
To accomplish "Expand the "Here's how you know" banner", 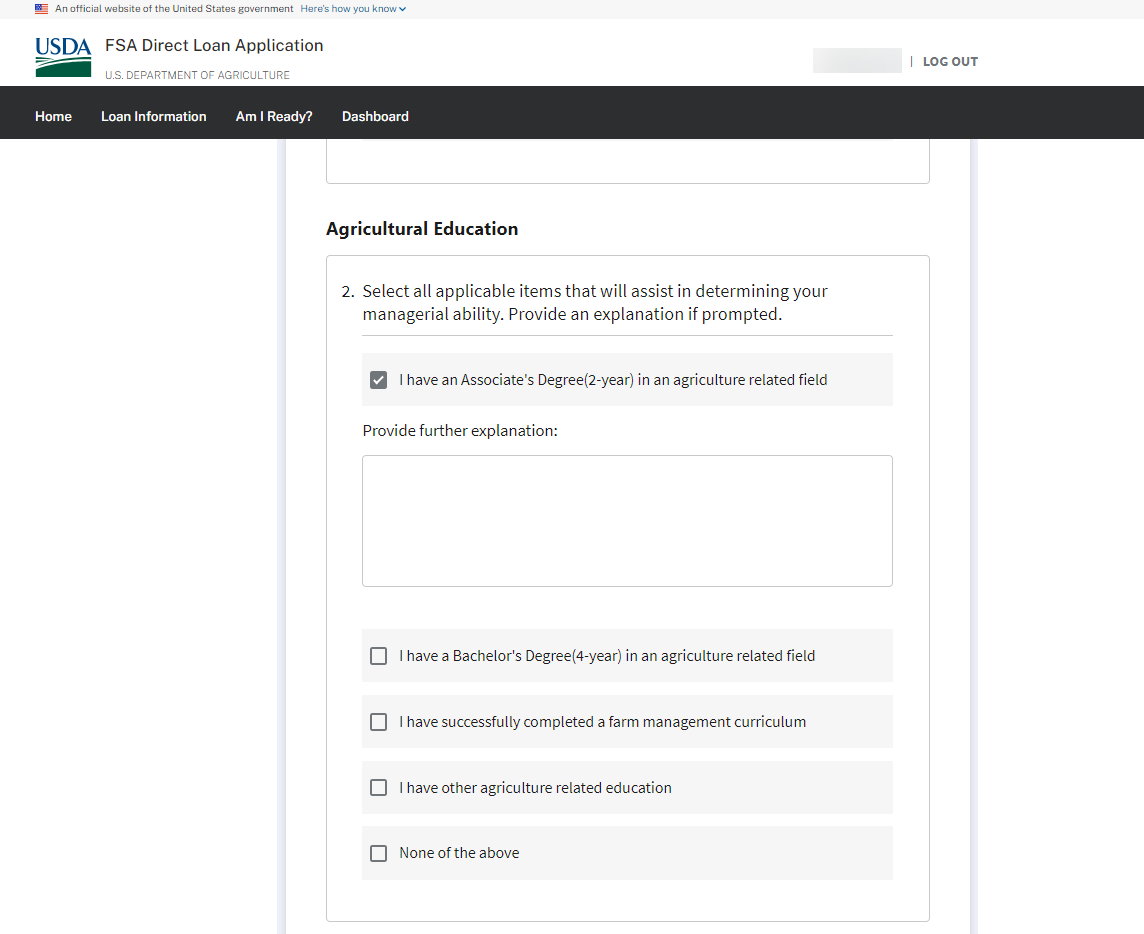I will coord(353,9).
